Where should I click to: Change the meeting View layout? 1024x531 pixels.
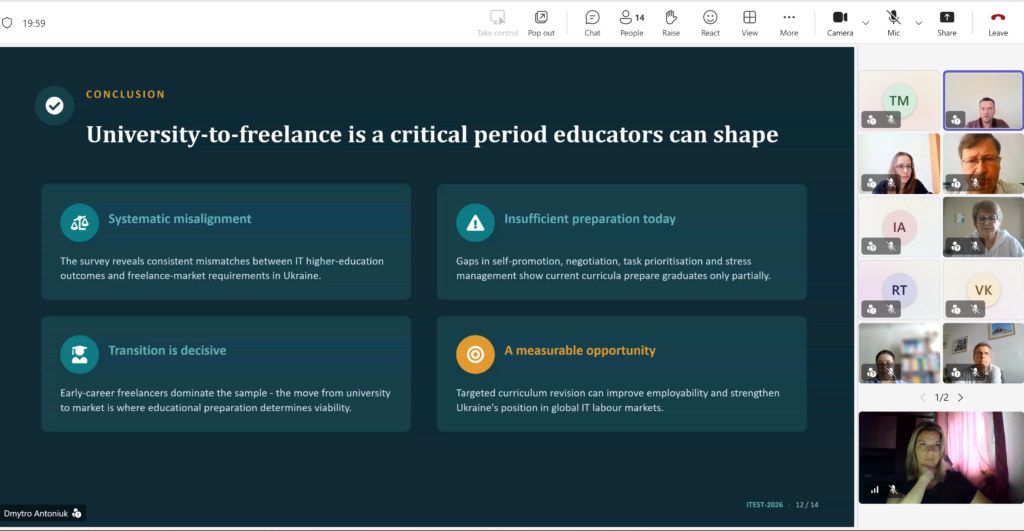pos(750,24)
